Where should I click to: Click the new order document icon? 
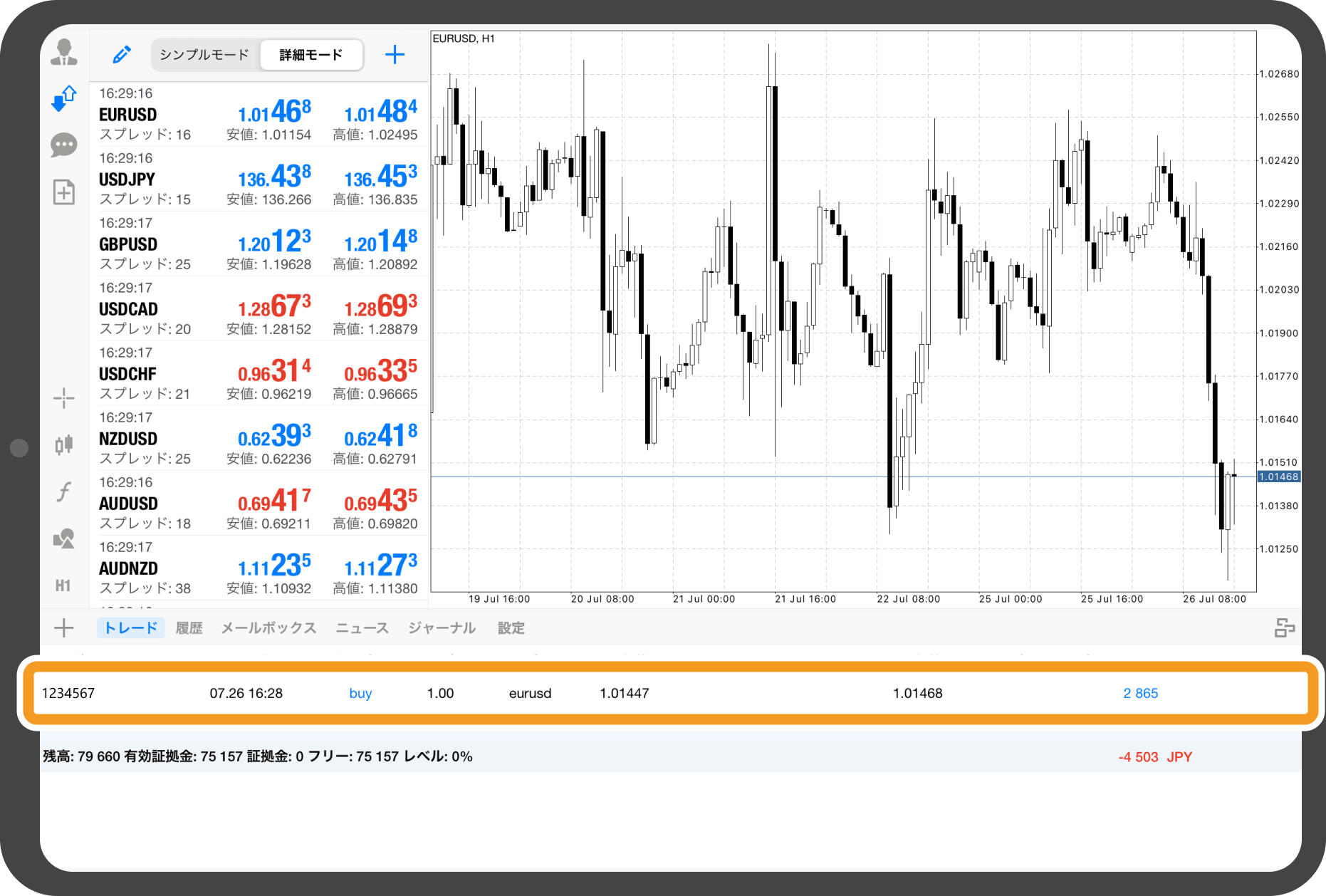click(x=64, y=192)
